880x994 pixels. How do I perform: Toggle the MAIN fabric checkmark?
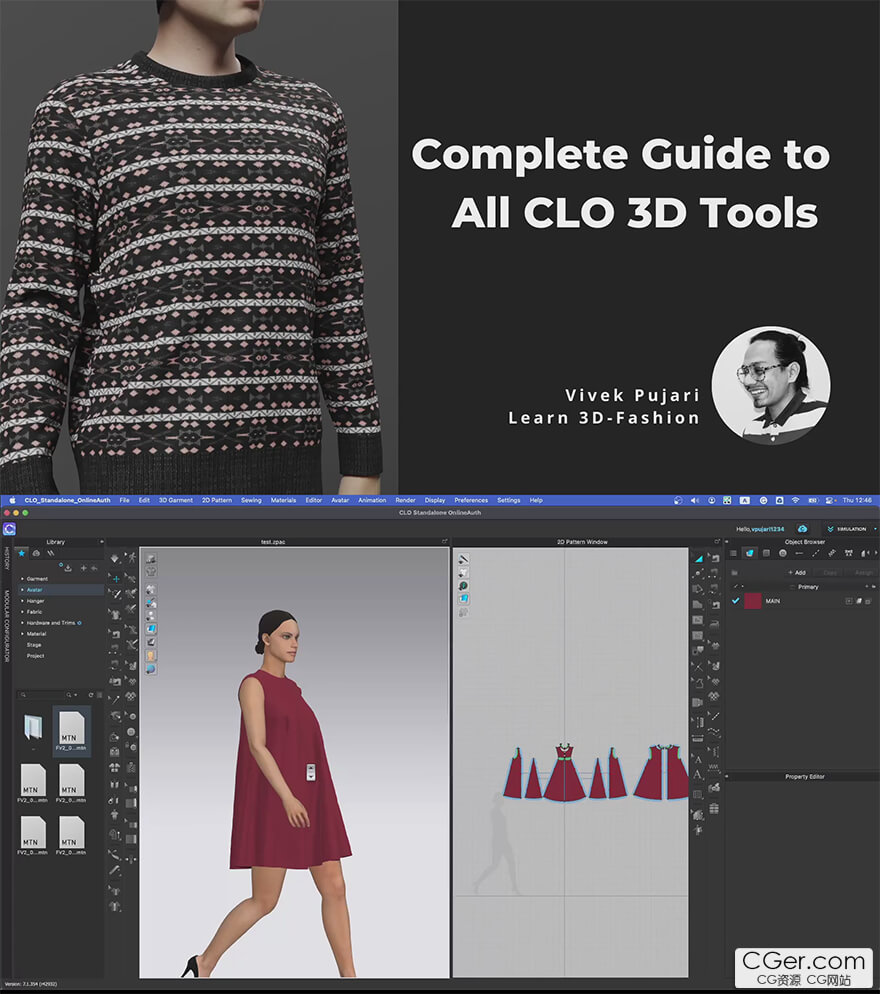735,600
